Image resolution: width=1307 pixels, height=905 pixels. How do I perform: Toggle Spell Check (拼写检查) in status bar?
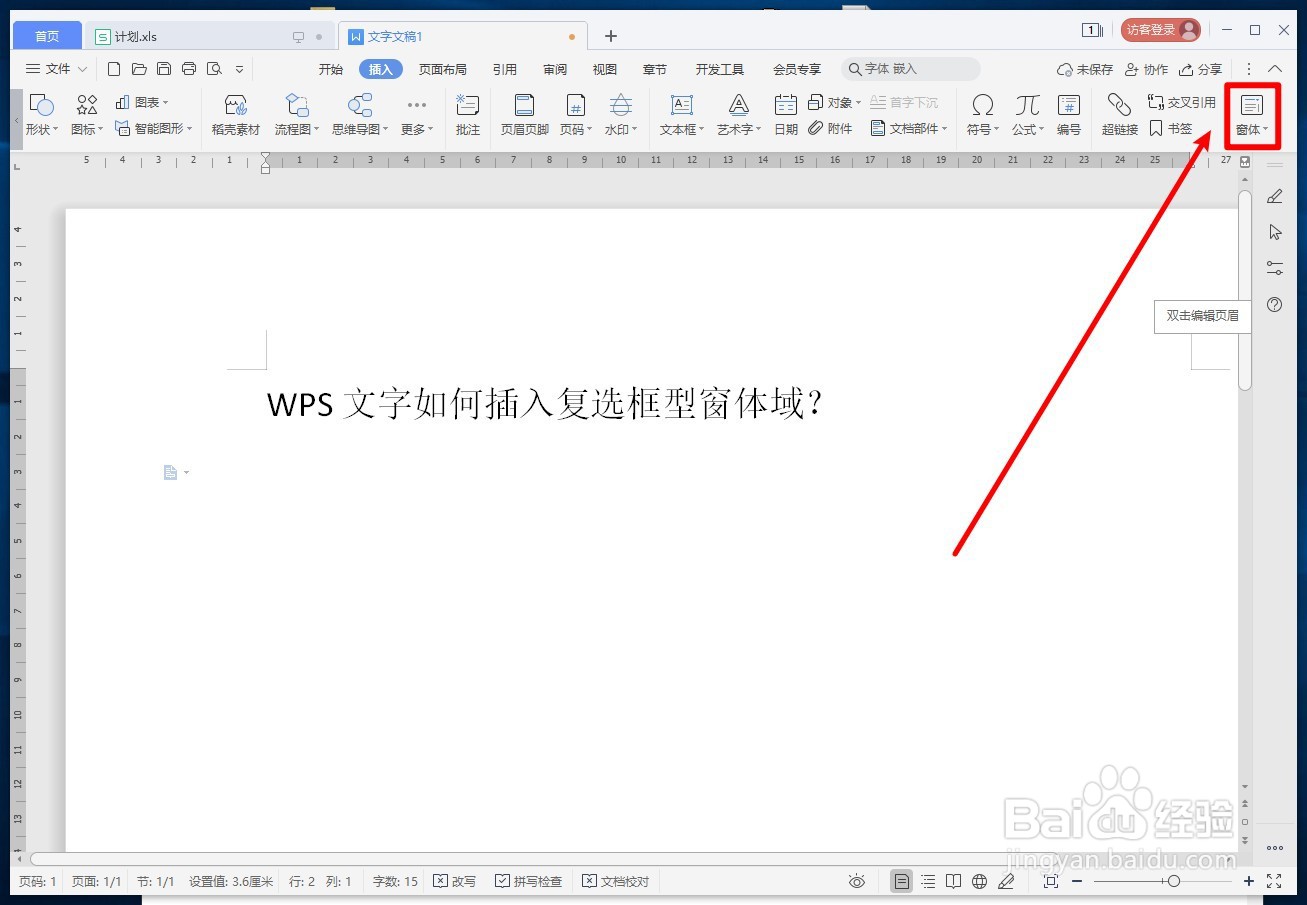tap(529, 881)
